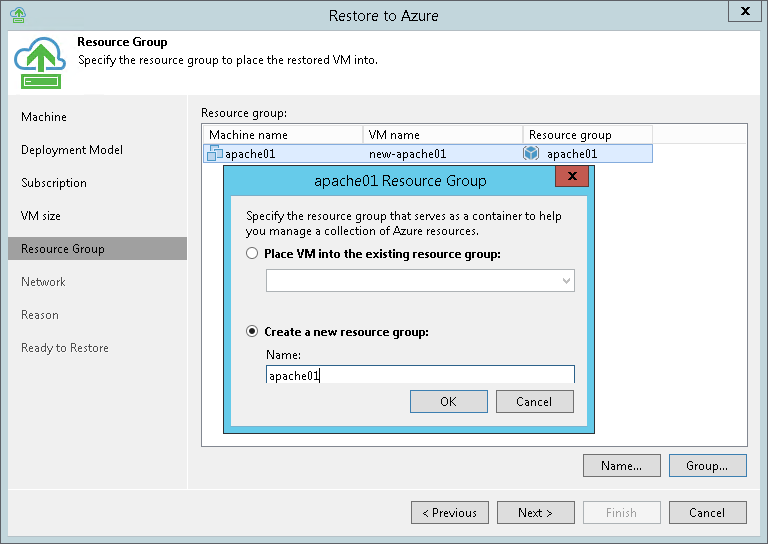Viewport: 768px width, 544px height.
Task: Click the apache01 machine icon in list
Action: click(214, 154)
